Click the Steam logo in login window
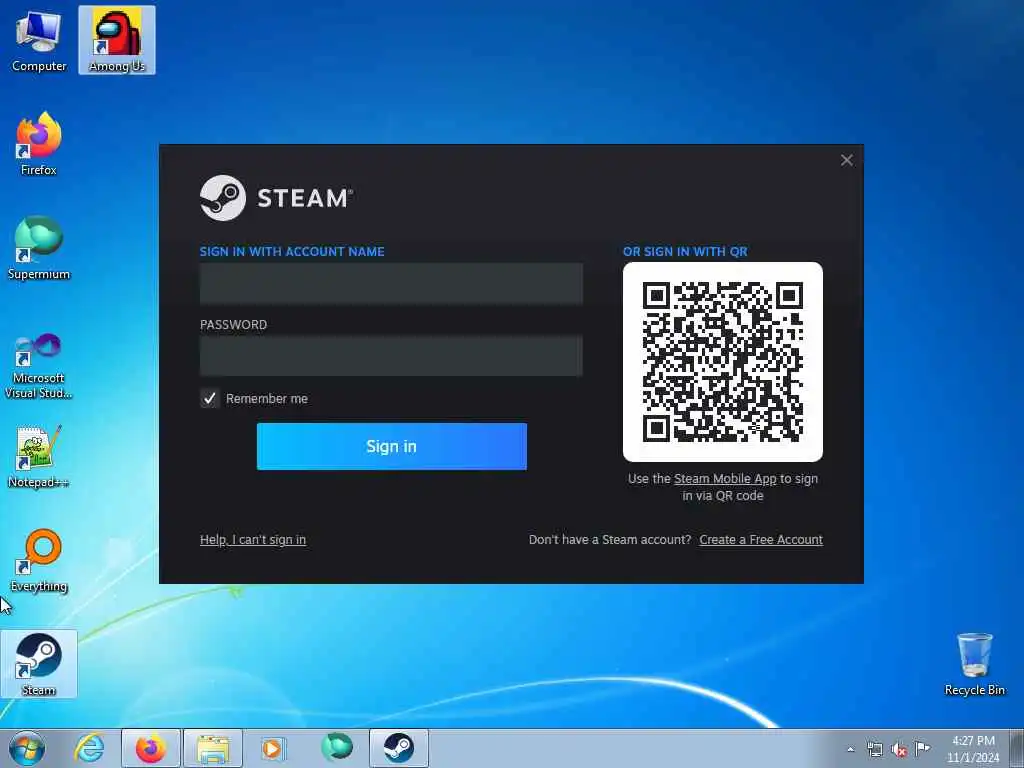 click(x=276, y=198)
